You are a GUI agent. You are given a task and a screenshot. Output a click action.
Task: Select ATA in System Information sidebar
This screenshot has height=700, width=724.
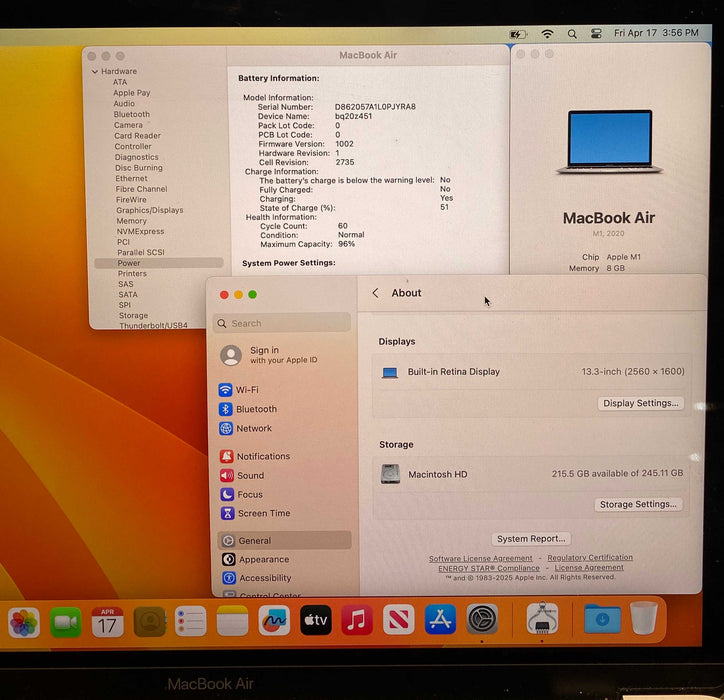(120, 82)
